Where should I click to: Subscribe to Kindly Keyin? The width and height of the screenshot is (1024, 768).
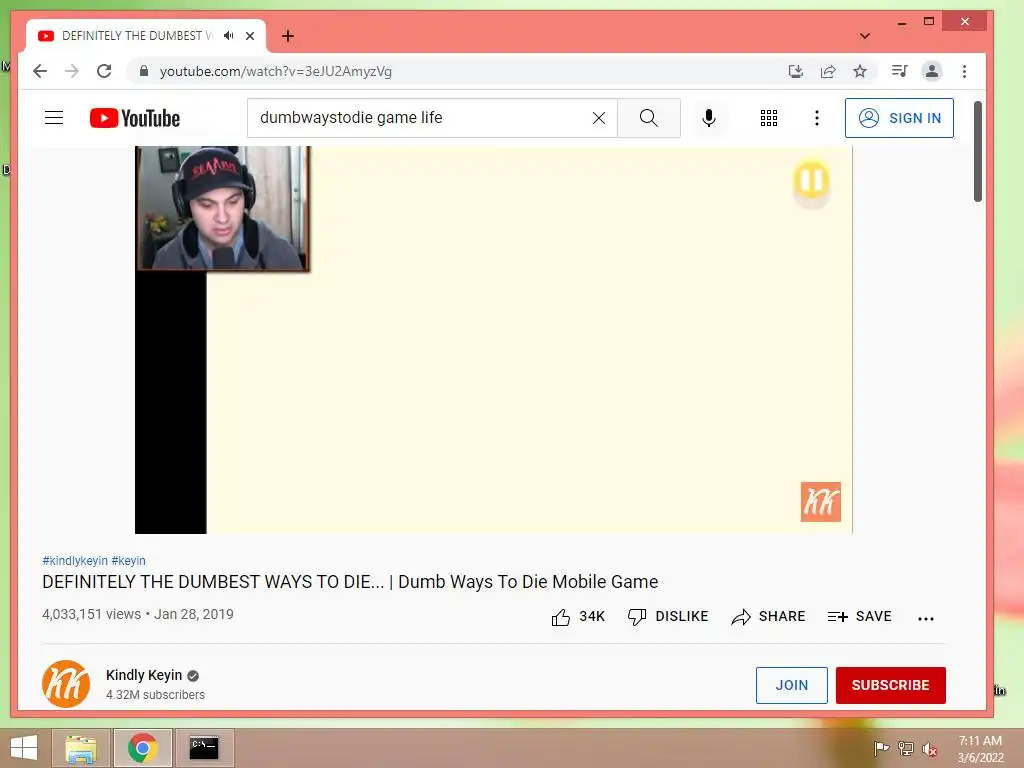(891, 685)
